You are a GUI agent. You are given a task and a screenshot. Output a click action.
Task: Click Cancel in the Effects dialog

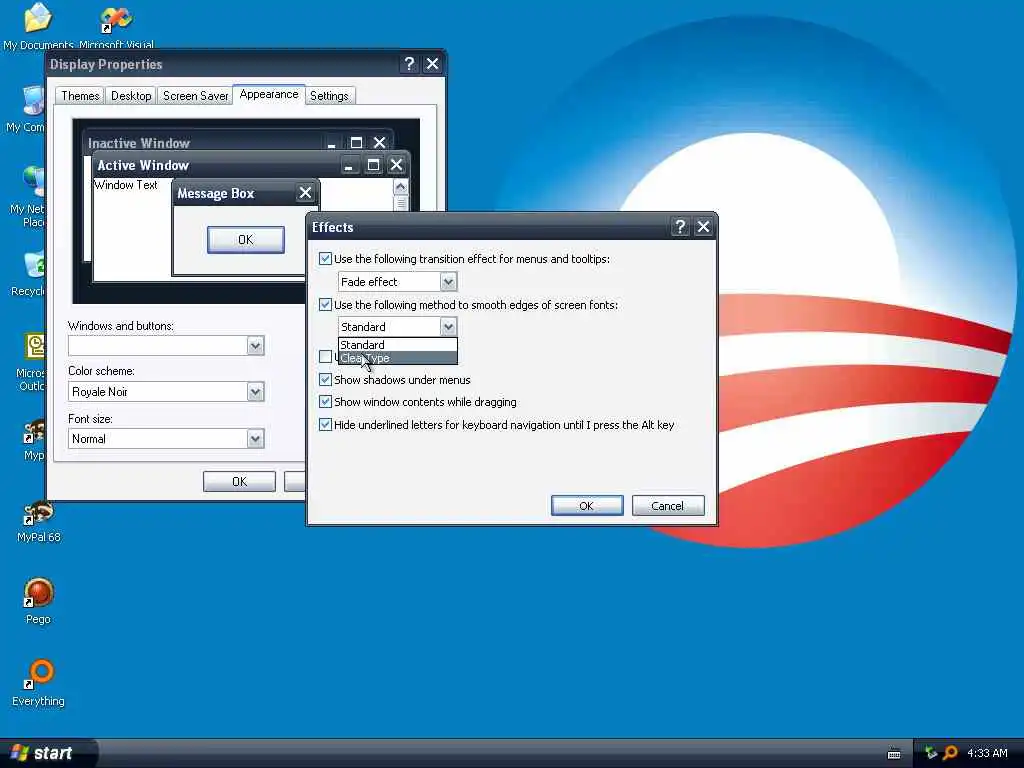(x=667, y=505)
